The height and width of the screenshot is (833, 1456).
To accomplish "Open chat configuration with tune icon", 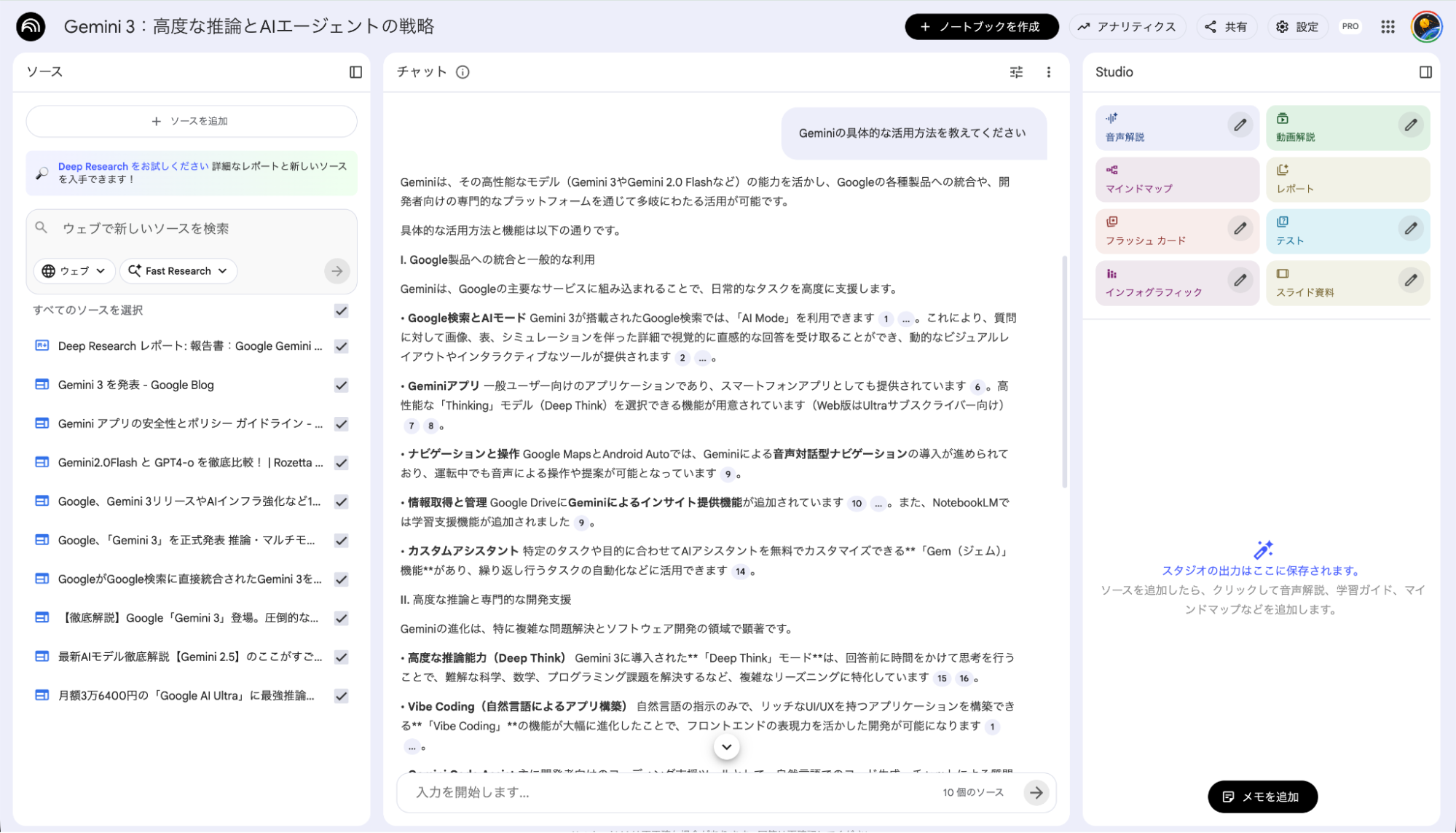I will click(1015, 72).
